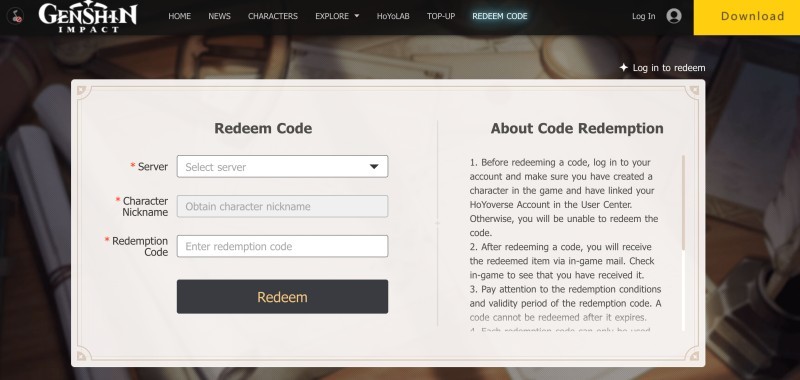Focus the Enter redemption code field
800x380 pixels.
pyautogui.click(x=282, y=246)
